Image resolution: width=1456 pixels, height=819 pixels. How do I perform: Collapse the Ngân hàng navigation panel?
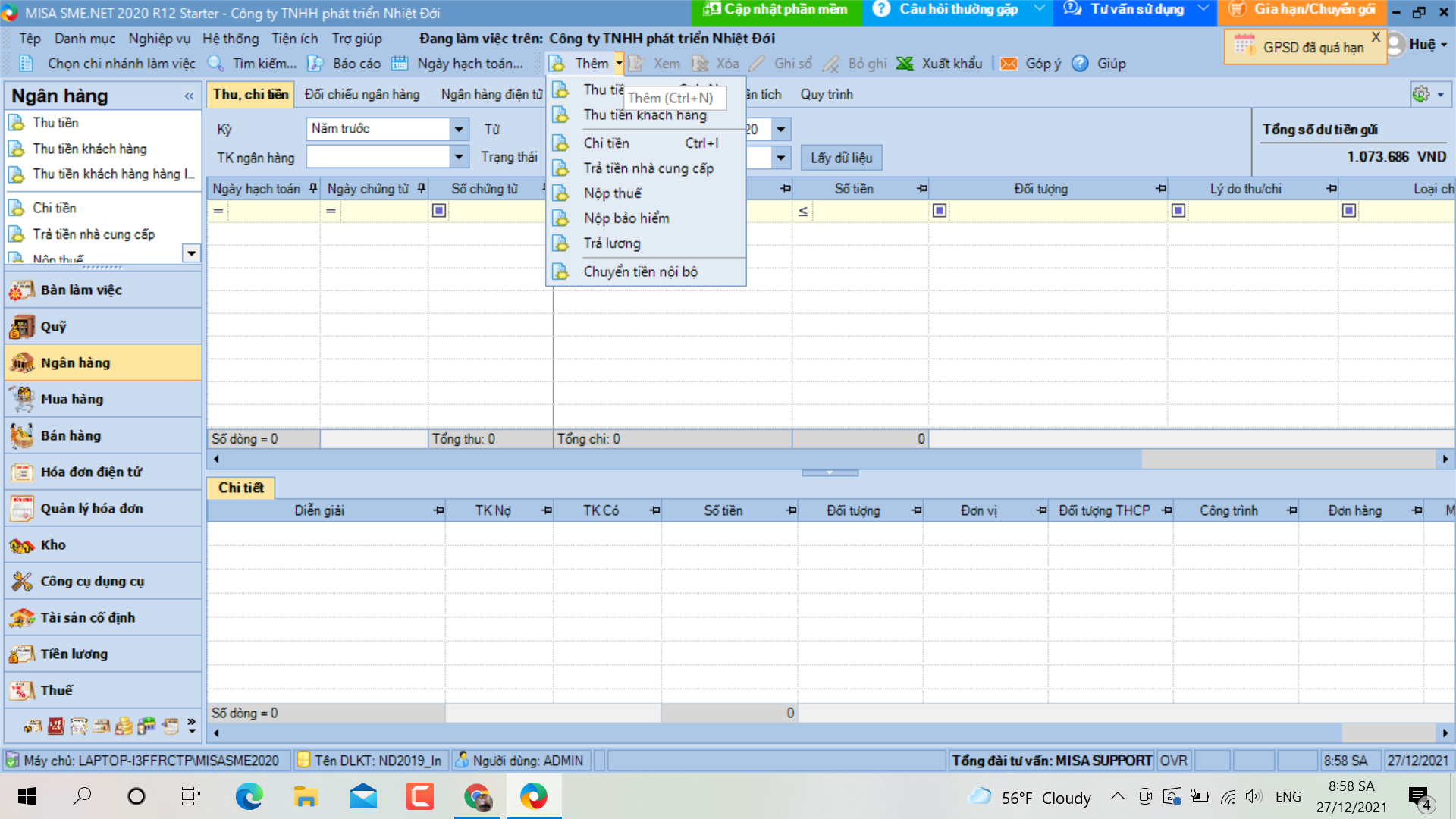coord(189,96)
